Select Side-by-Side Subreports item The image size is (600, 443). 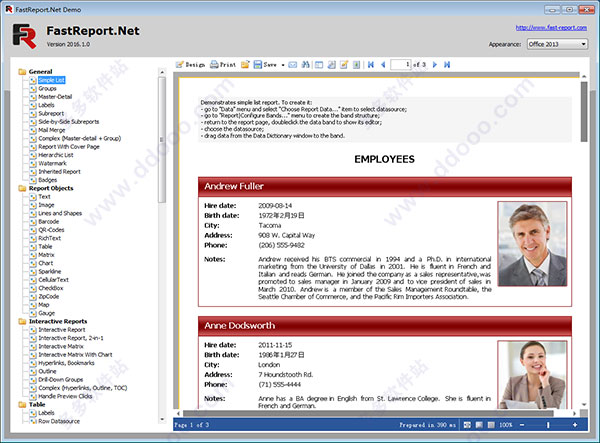click(x=68, y=122)
